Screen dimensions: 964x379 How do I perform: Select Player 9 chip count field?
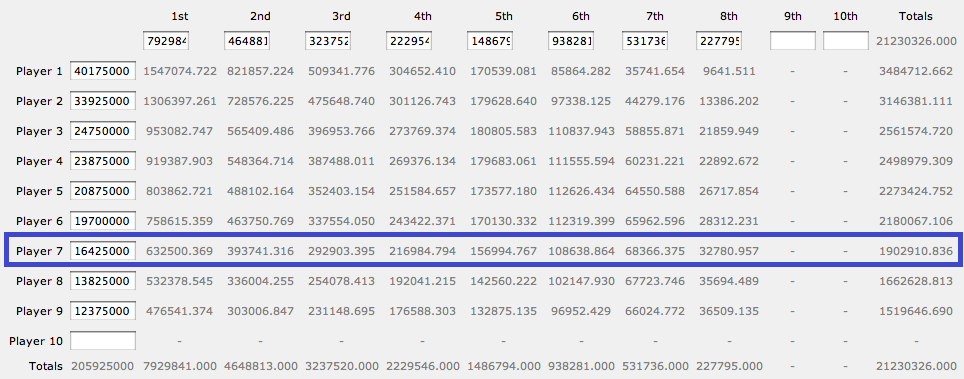pos(103,311)
